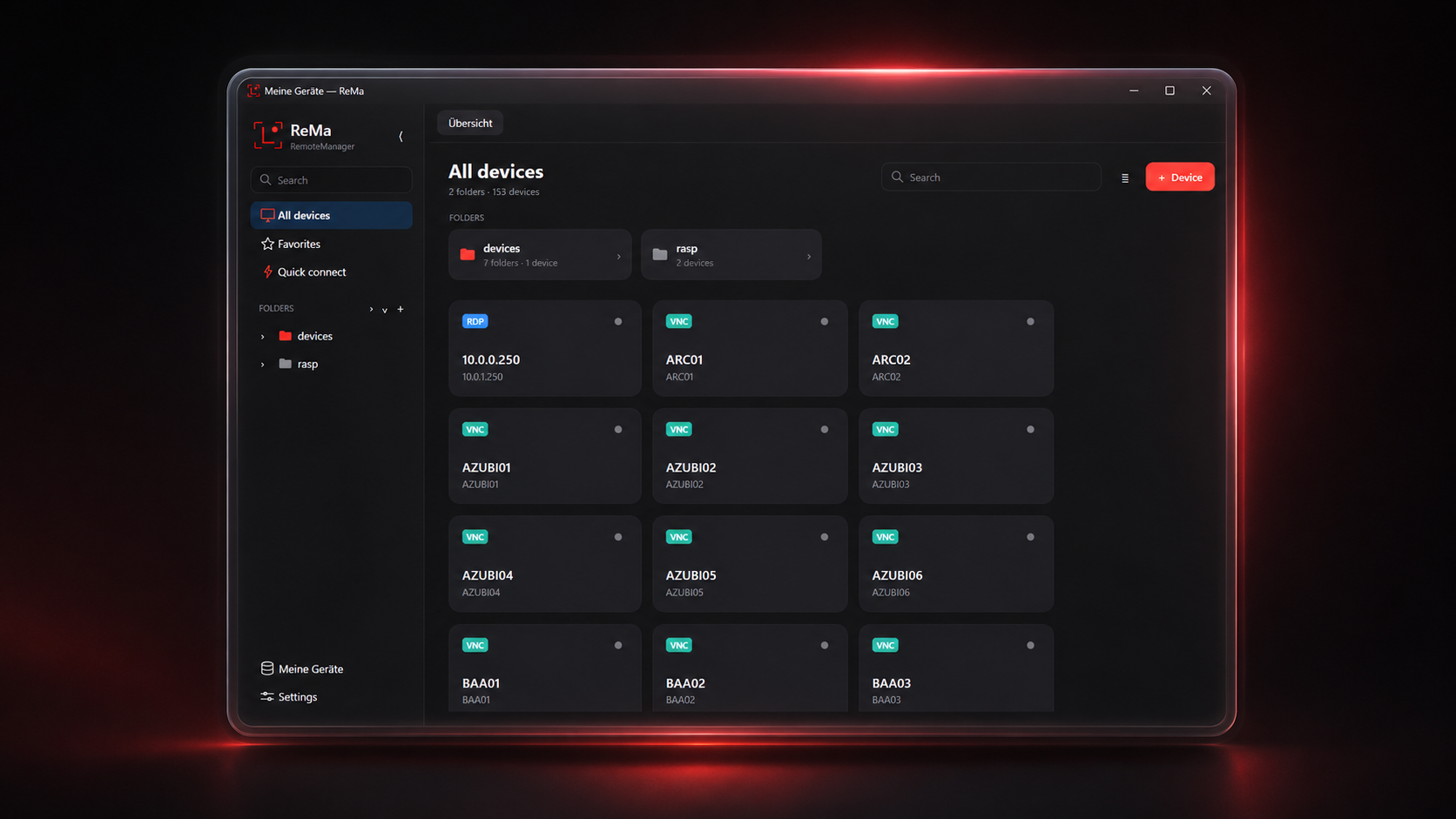Open the AZUBI06 device card
Screen dimensions: 1456x819
click(x=956, y=564)
